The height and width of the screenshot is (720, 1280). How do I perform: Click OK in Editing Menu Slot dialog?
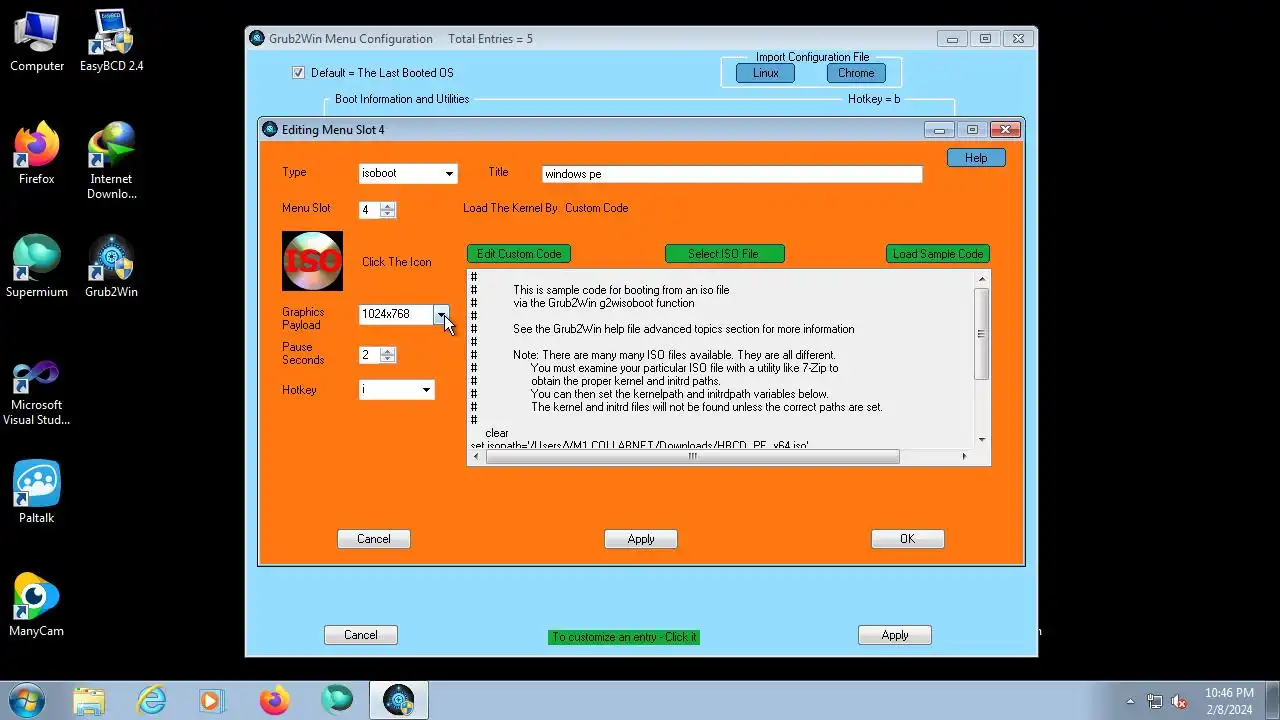point(907,539)
